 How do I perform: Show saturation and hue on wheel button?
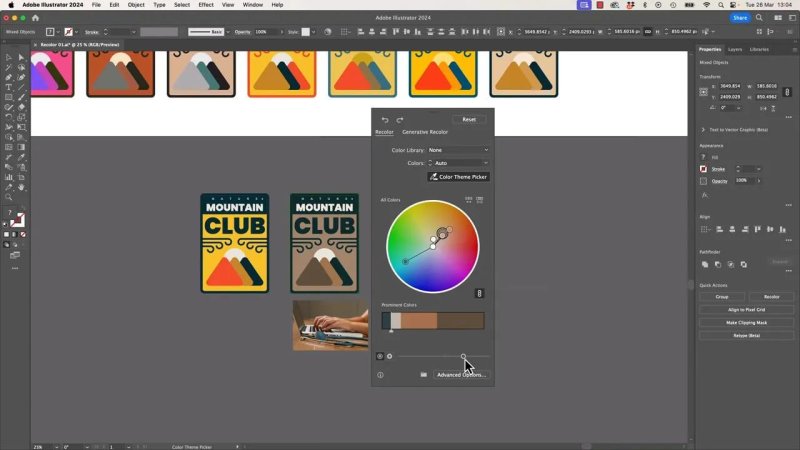(x=380, y=356)
